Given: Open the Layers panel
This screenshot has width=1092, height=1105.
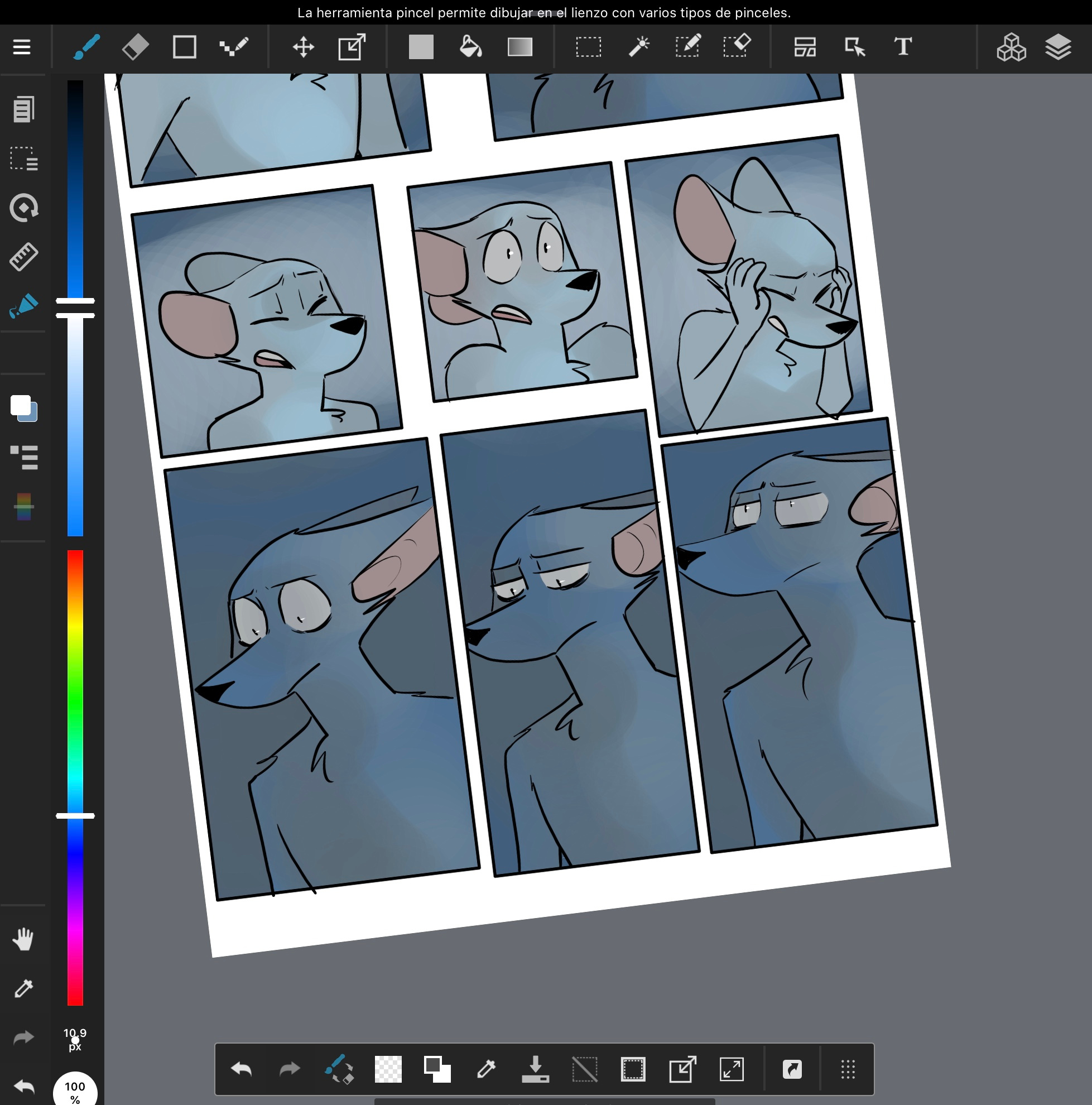Looking at the screenshot, I should pos(1058,47).
